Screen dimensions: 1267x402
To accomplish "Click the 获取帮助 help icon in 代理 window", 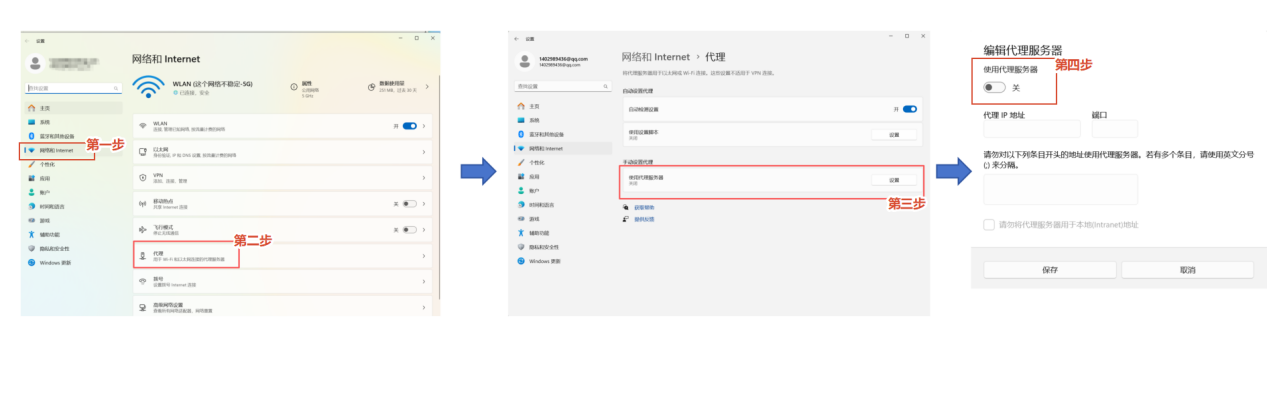I will click(626, 207).
